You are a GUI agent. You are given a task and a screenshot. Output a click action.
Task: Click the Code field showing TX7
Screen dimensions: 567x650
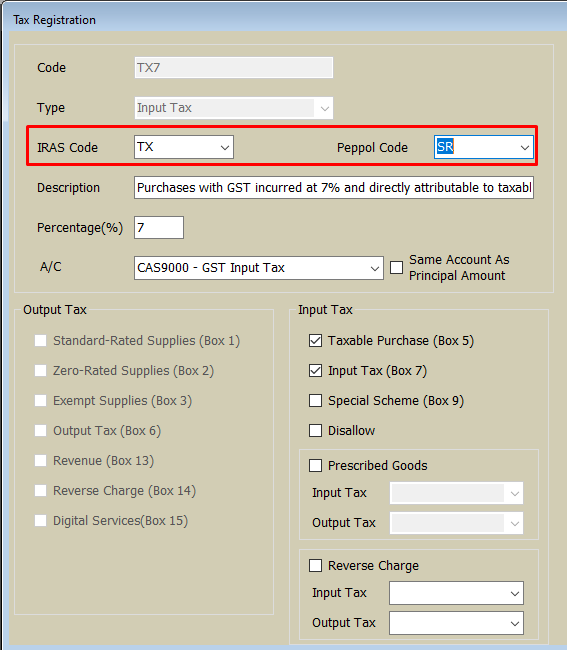pyautogui.click(x=234, y=68)
